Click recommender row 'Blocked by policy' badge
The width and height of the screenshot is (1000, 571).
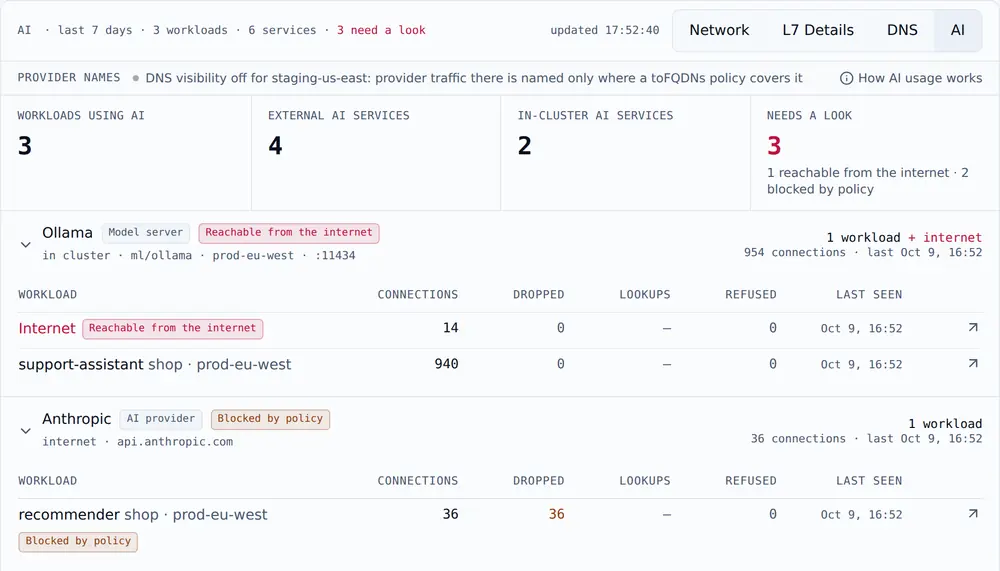[x=78, y=542]
